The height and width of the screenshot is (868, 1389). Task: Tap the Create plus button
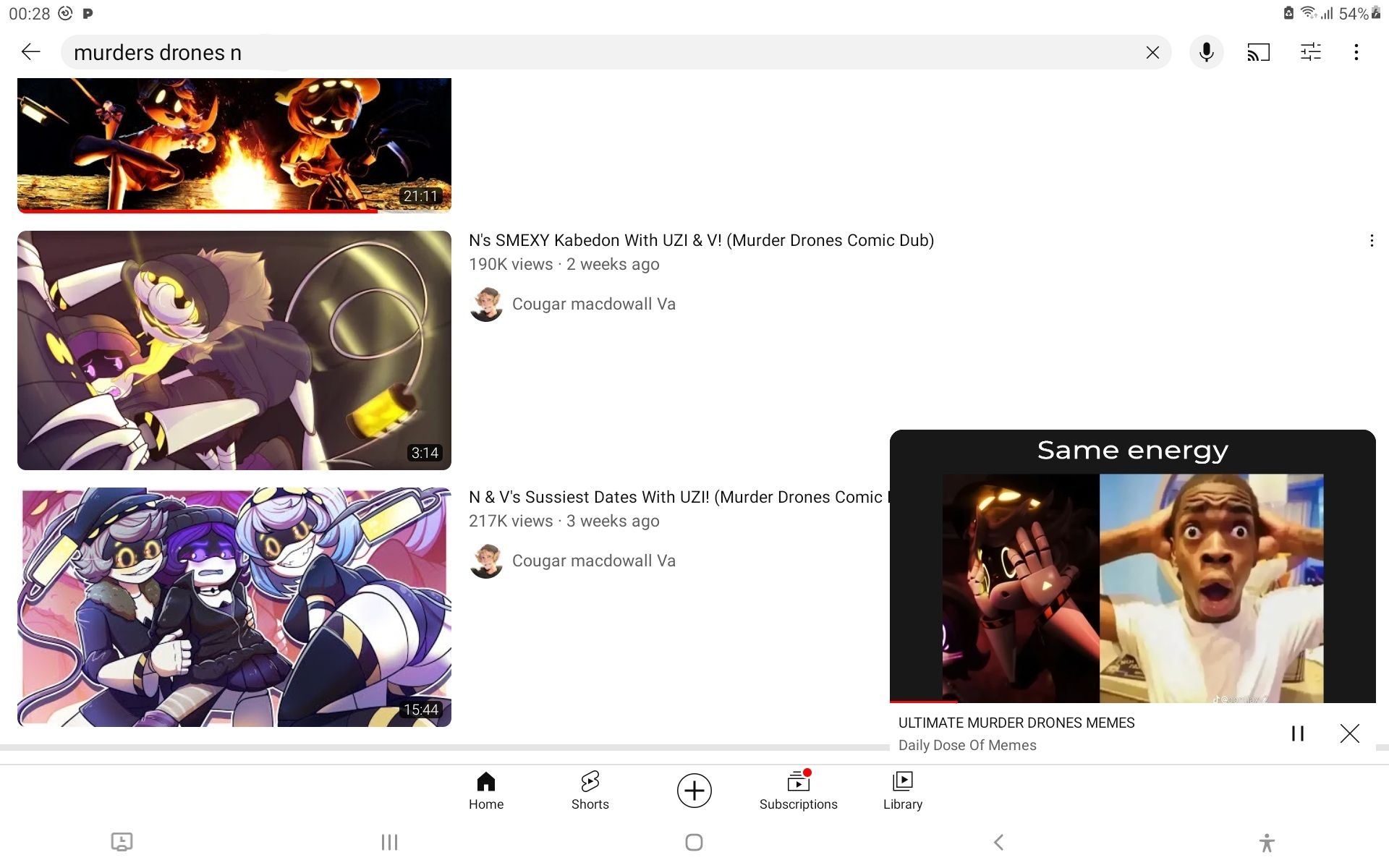(x=694, y=791)
